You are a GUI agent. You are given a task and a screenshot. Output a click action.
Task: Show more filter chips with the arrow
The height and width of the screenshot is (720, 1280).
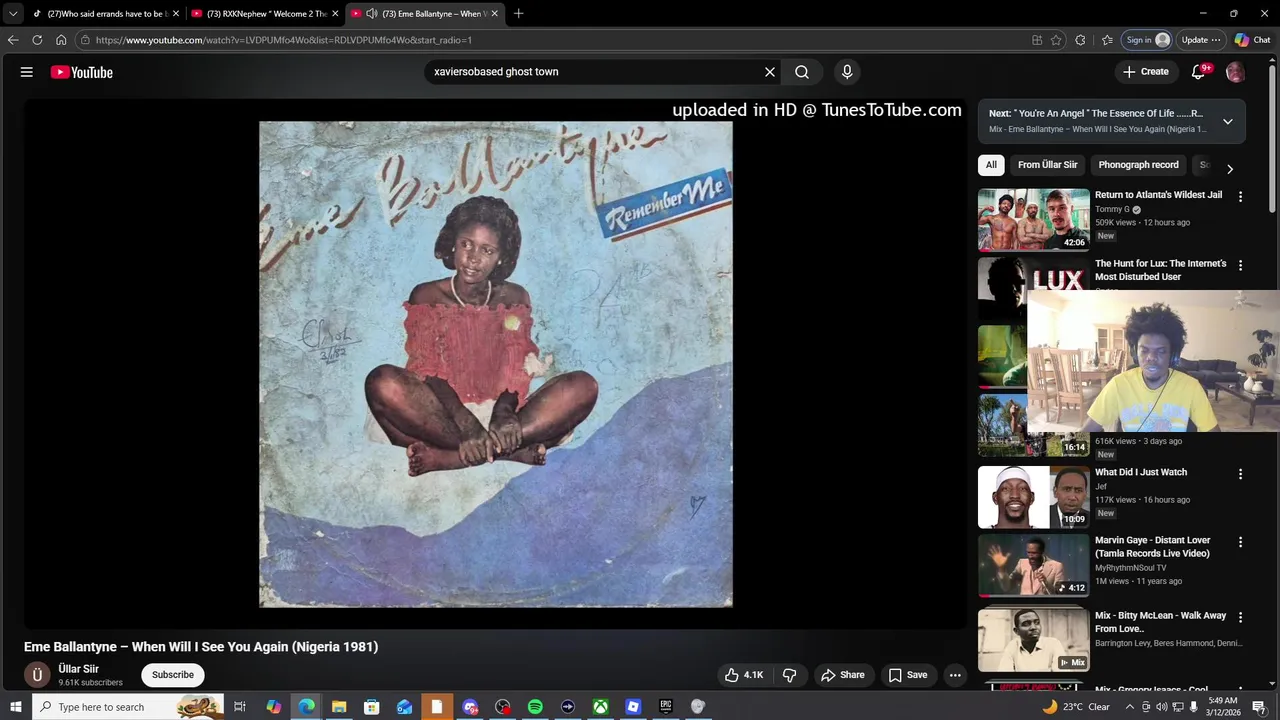(1229, 169)
